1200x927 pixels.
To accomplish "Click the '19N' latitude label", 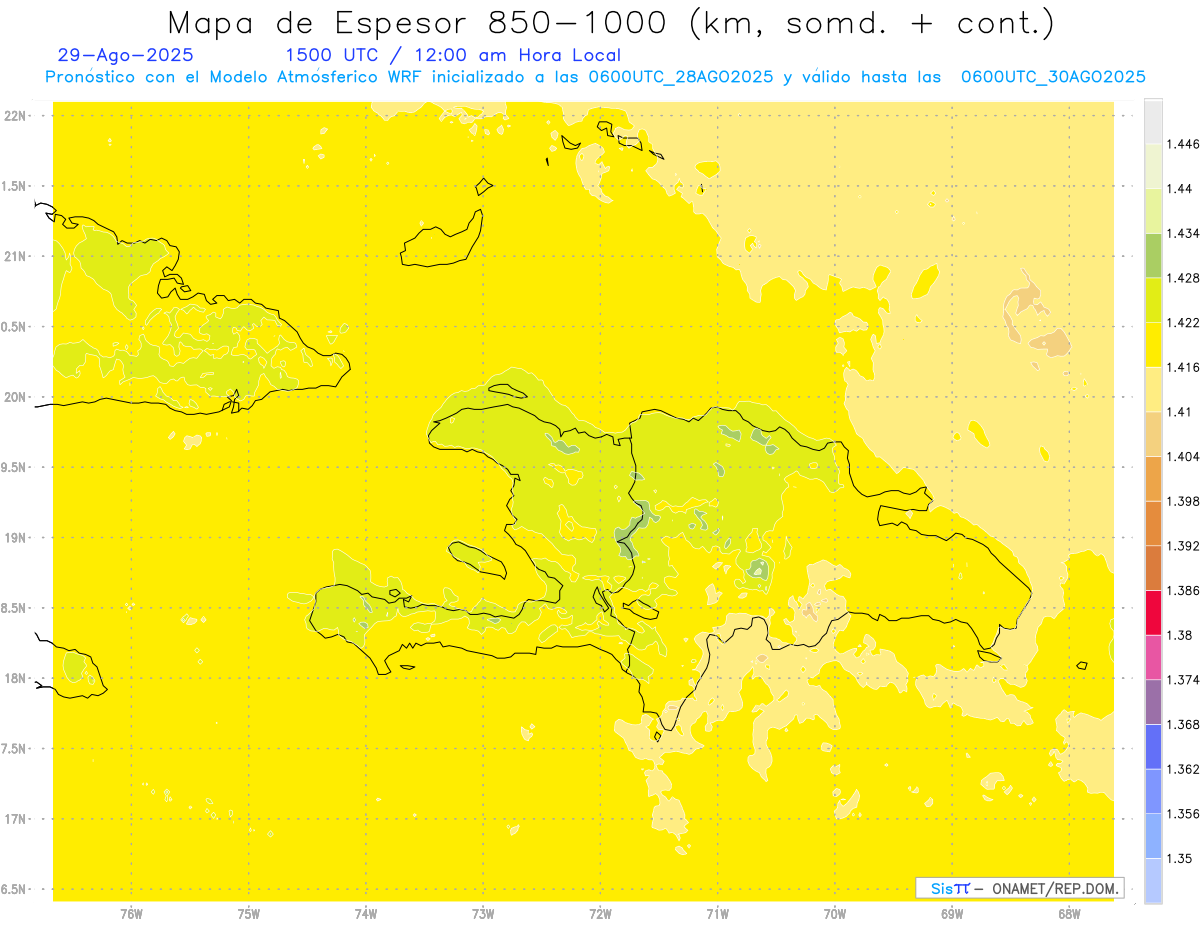I will pos(15,538).
